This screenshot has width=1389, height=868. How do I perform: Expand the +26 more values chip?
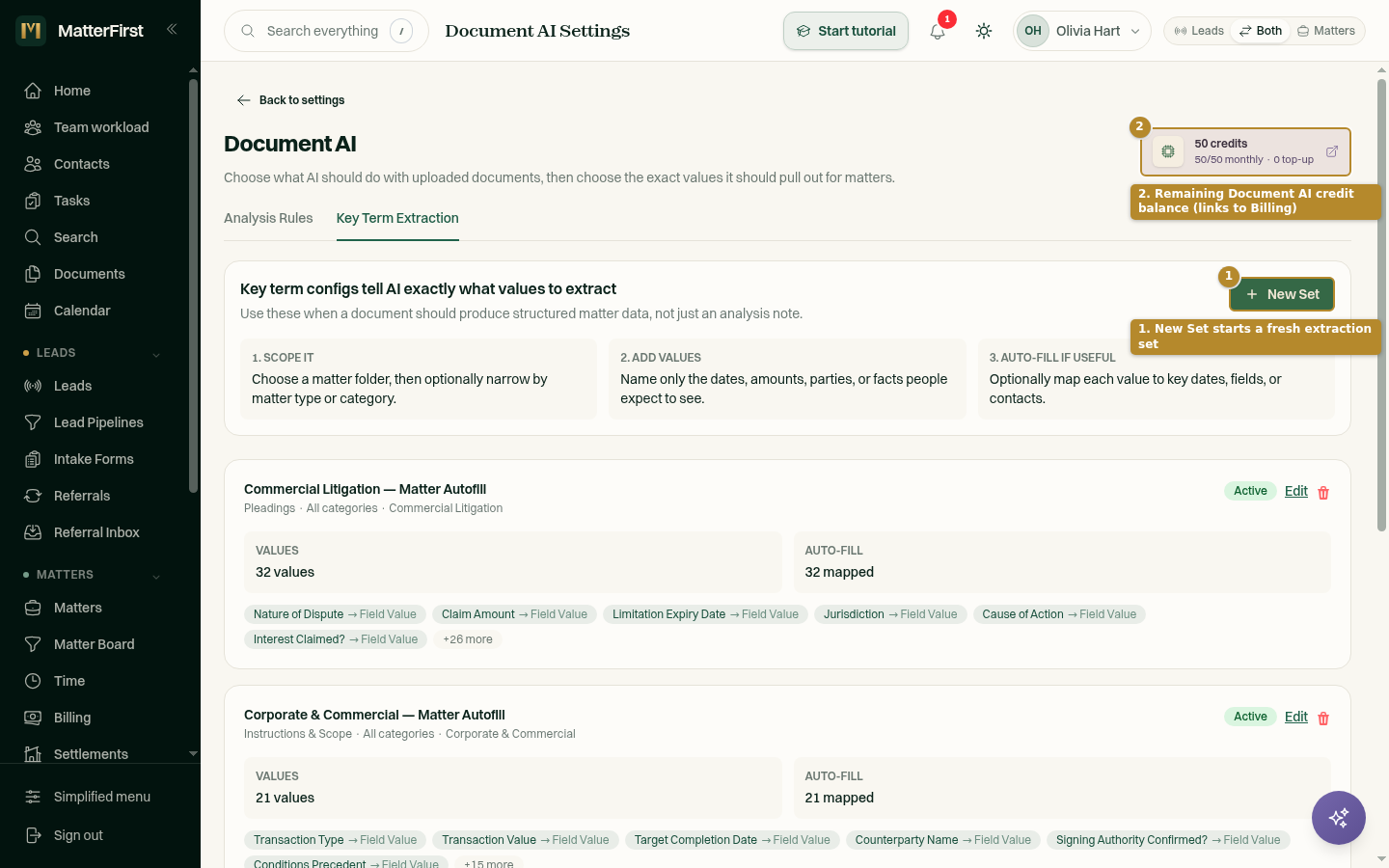coord(468,639)
